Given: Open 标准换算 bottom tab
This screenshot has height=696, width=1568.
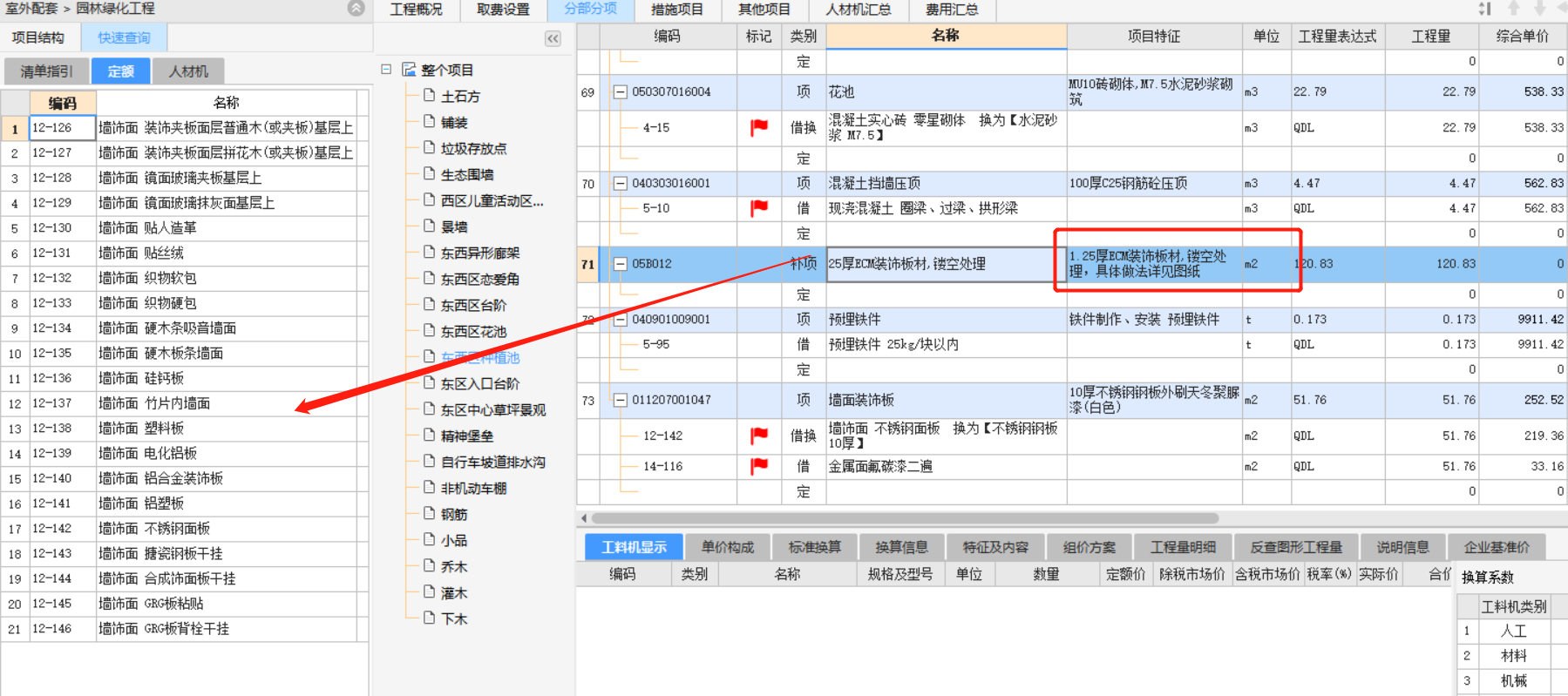Looking at the screenshot, I should [x=815, y=547].
